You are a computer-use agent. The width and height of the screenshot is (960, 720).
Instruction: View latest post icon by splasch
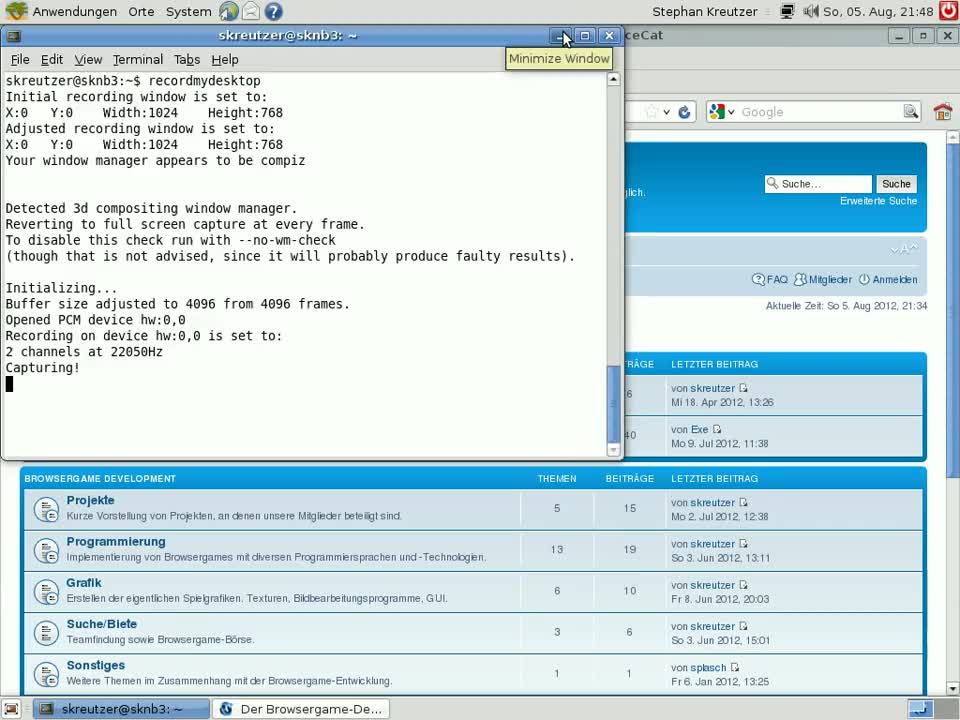click(735, 667)
